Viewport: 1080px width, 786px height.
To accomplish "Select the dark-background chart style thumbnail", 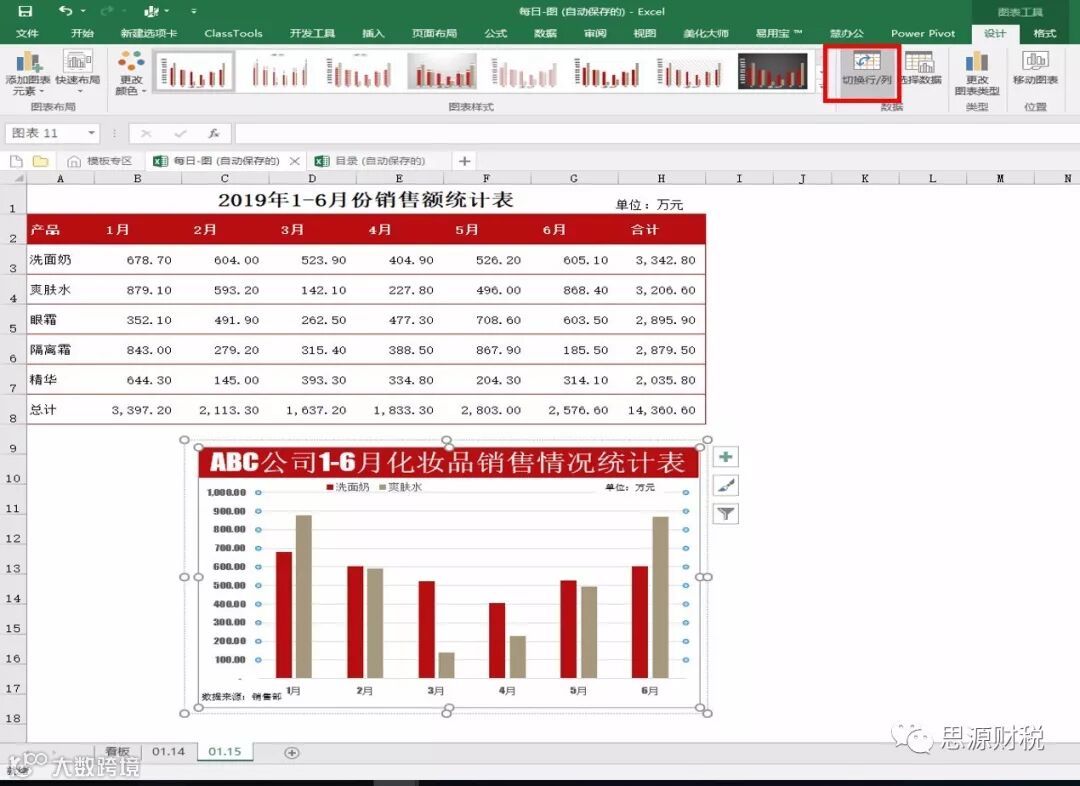I will tap(772, 72).
